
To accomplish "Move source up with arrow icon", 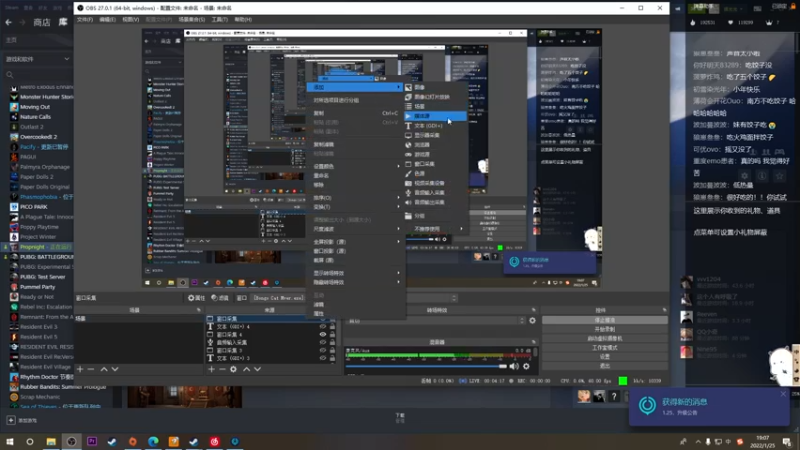I will [246, 369].
